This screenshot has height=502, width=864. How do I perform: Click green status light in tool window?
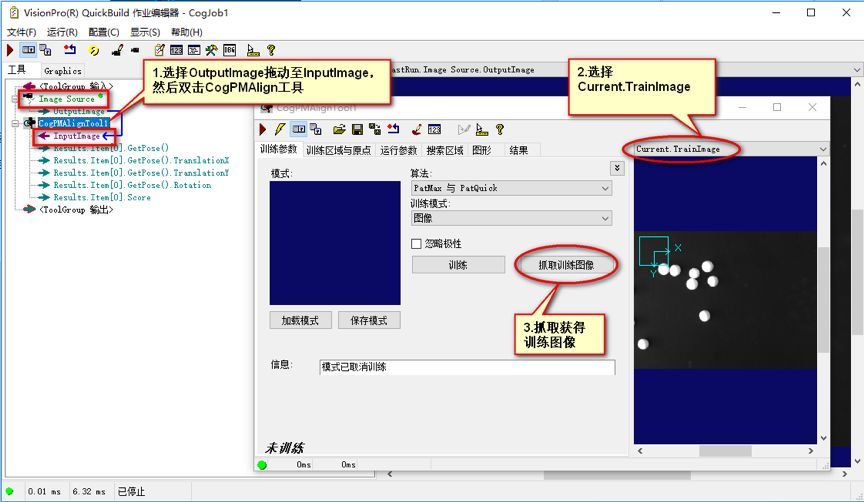262,465
